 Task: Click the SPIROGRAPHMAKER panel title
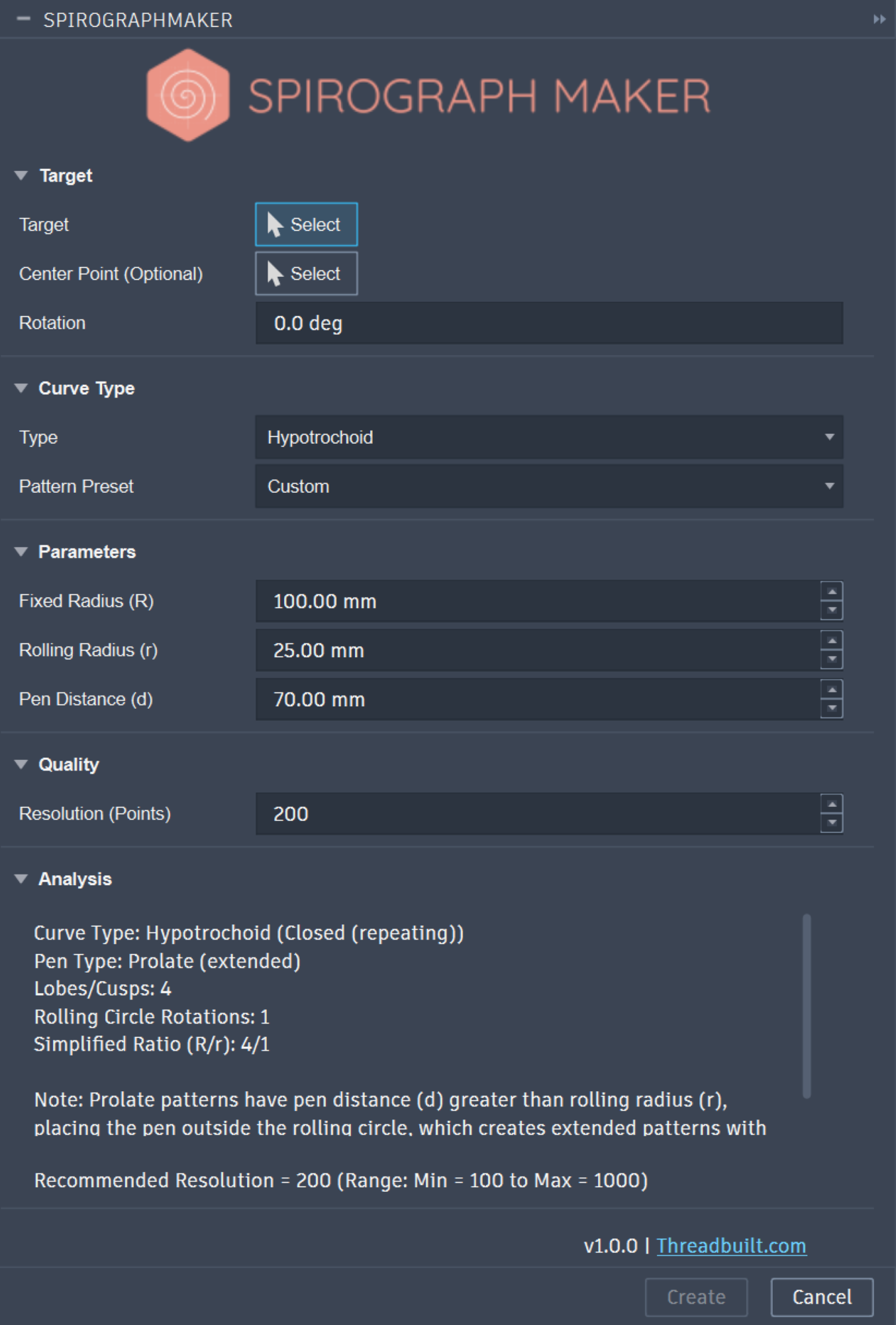pyautogui.click(x=138, y=20)
